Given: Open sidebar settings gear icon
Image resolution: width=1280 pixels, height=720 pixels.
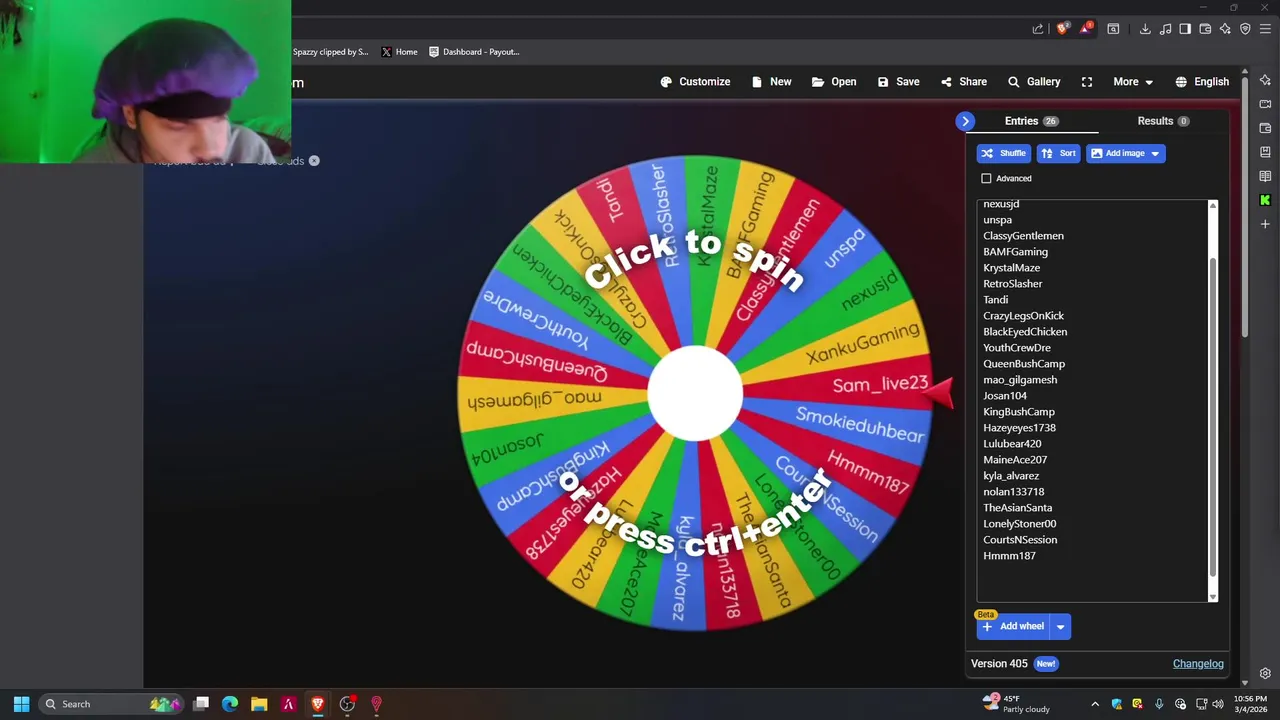Looking at the screenshot, I should [1265, 674].
